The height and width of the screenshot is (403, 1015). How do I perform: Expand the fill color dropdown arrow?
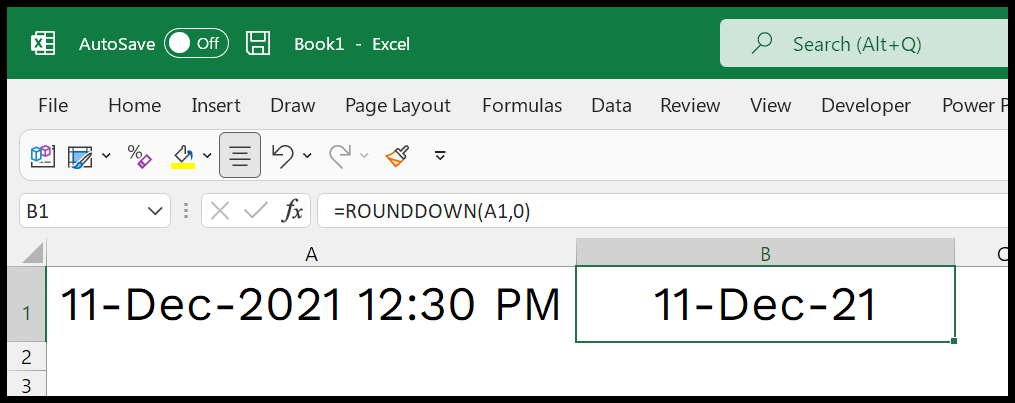tap(207, 155)
